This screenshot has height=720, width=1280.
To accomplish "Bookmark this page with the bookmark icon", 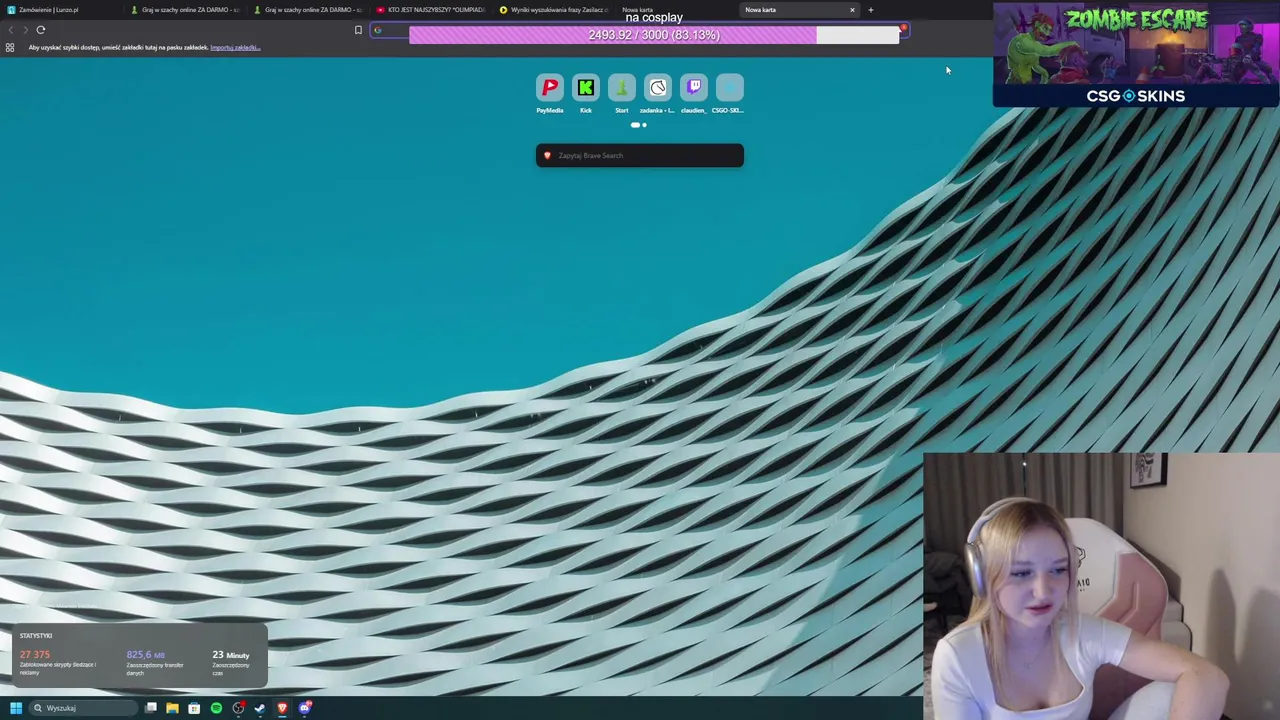I will 358,30.
